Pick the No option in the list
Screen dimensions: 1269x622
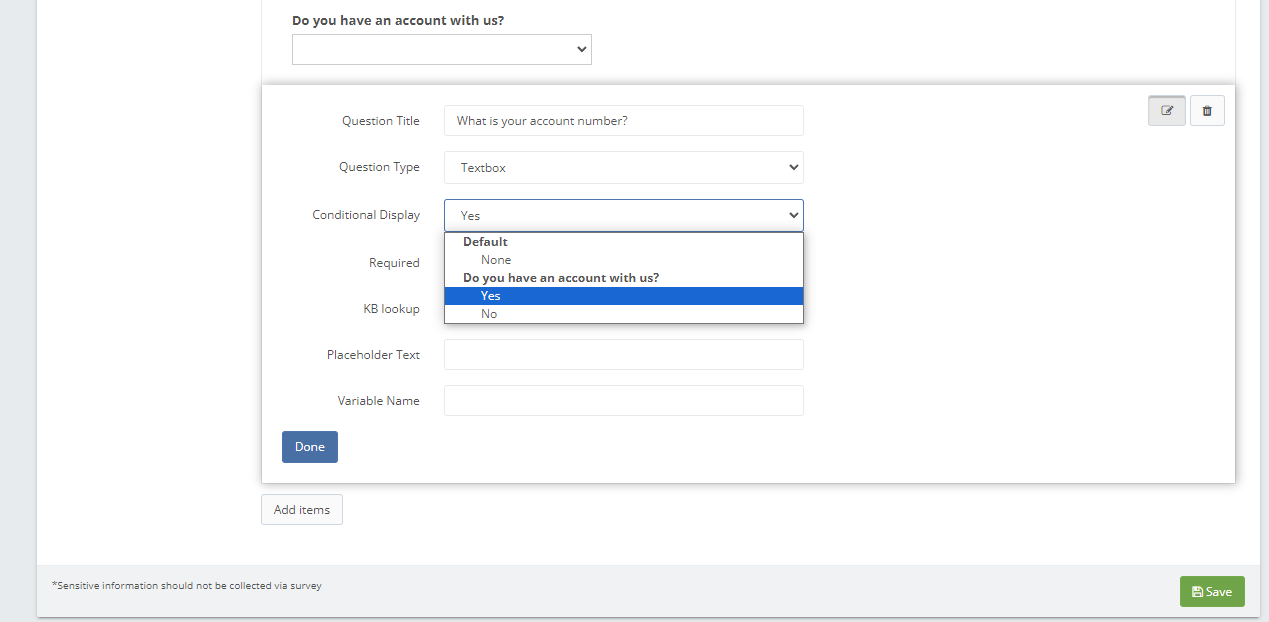489,314
